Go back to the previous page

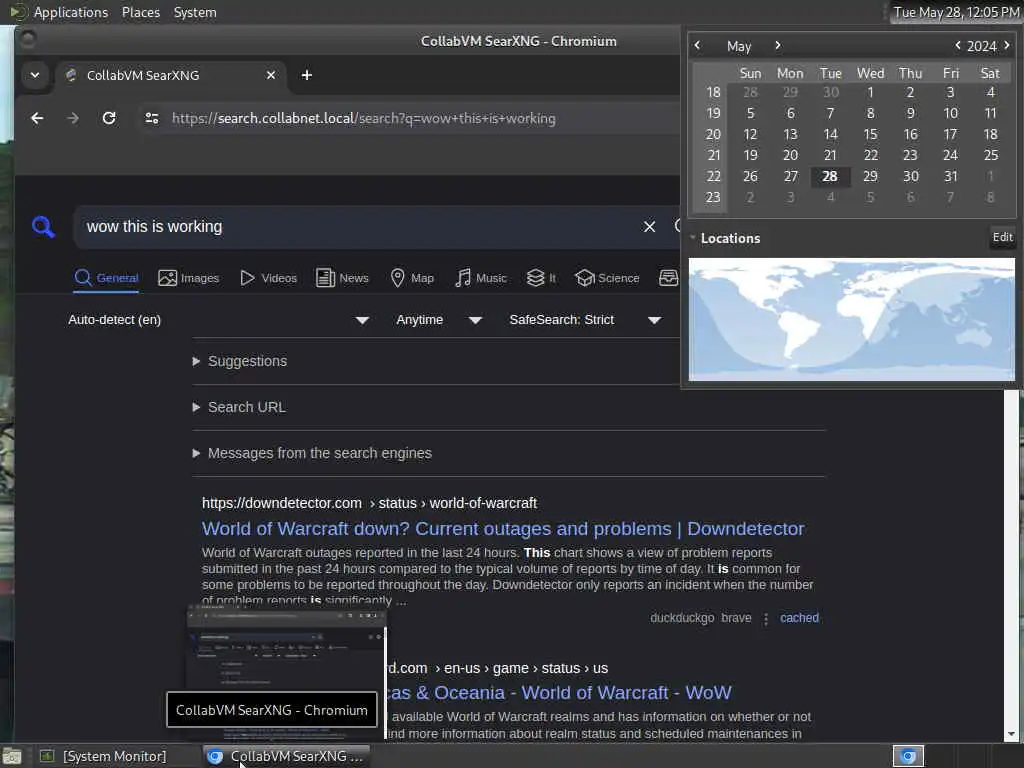[x=37, y=118]
